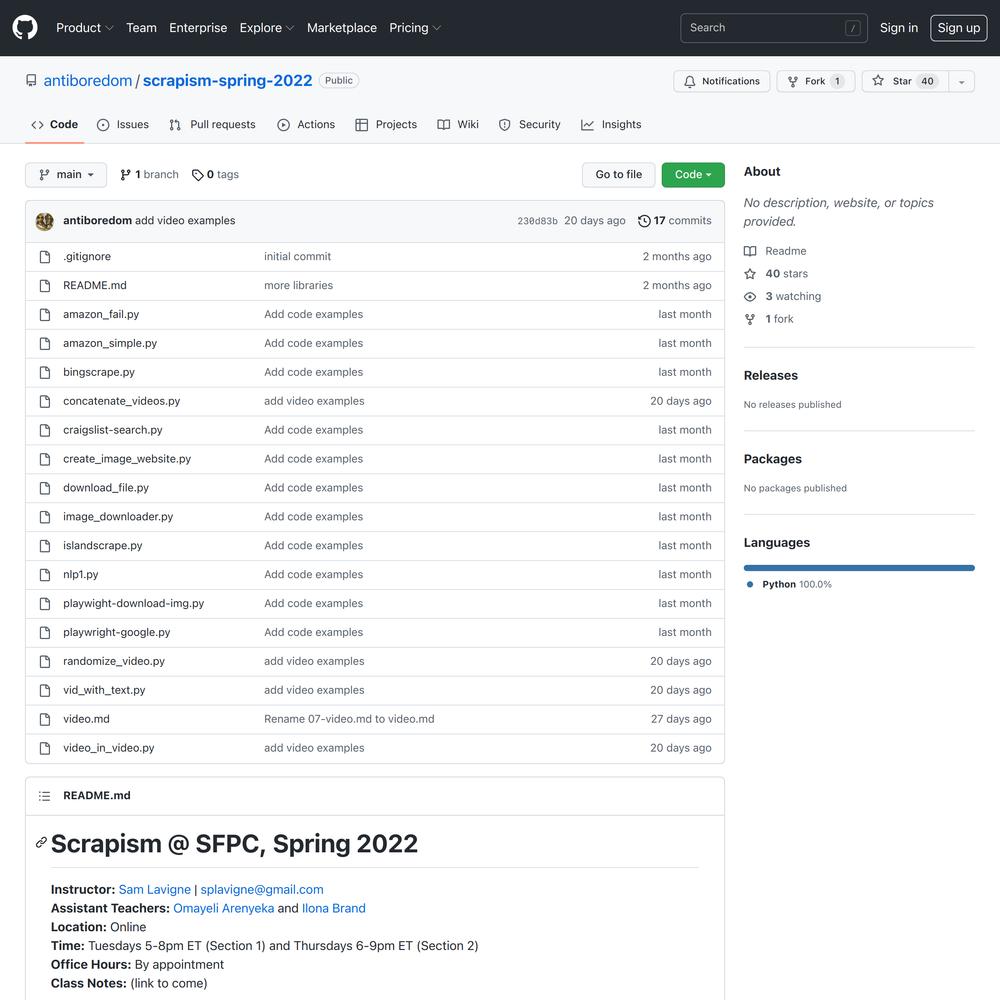Select the Code tab
This screenshot has height=1000, width=1000.
[x=55, y=124]
